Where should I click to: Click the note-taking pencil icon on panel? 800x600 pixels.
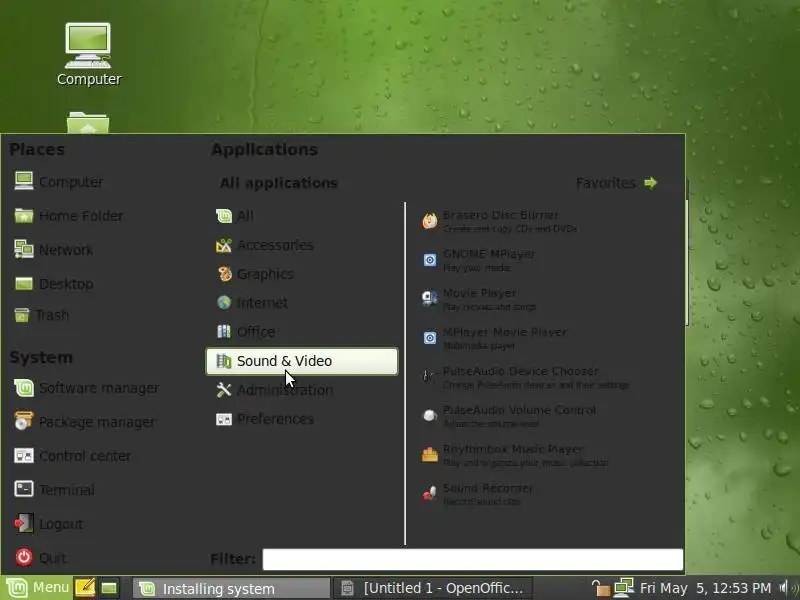point(85,588)
